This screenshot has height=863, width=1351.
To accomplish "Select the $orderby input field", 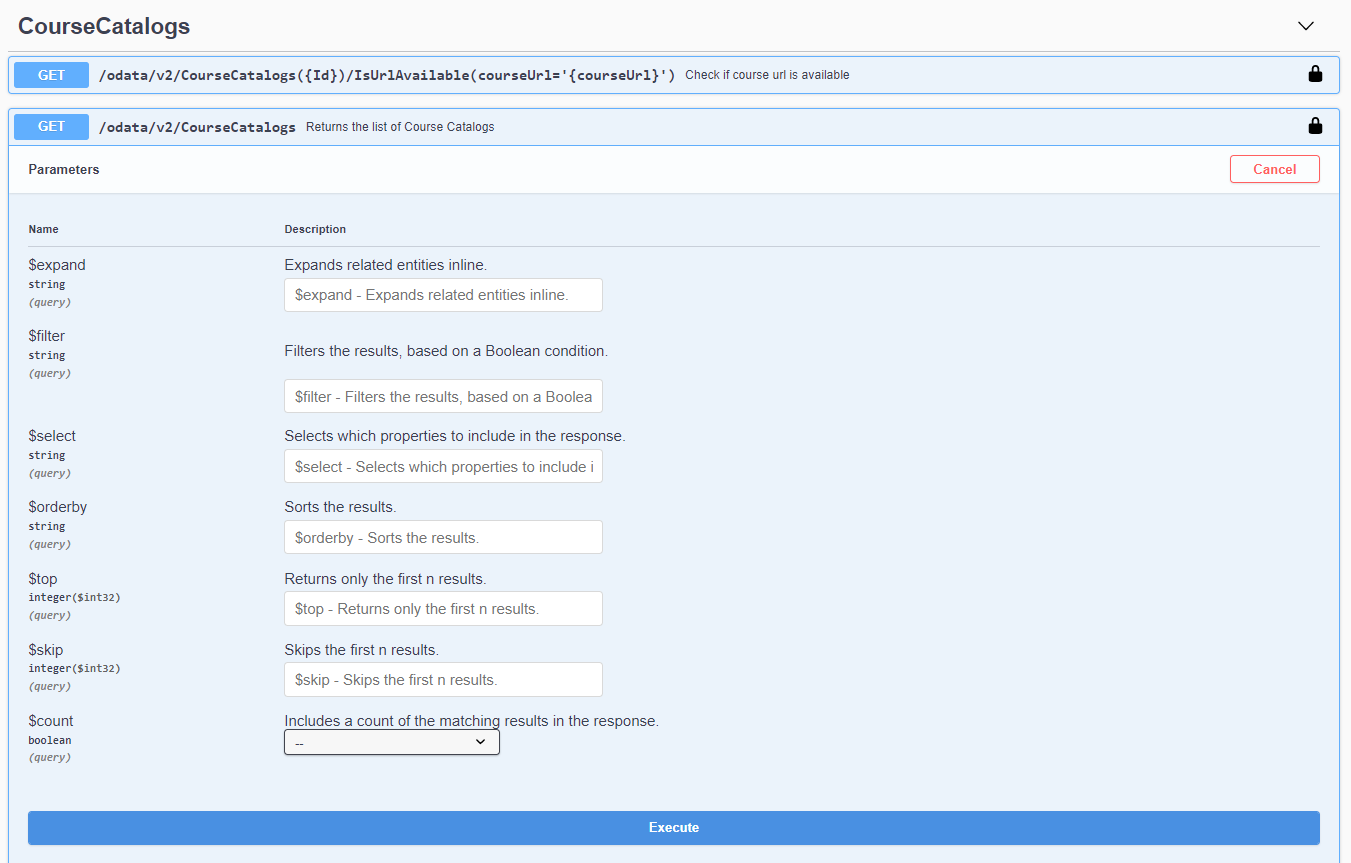I will [443, 537].
